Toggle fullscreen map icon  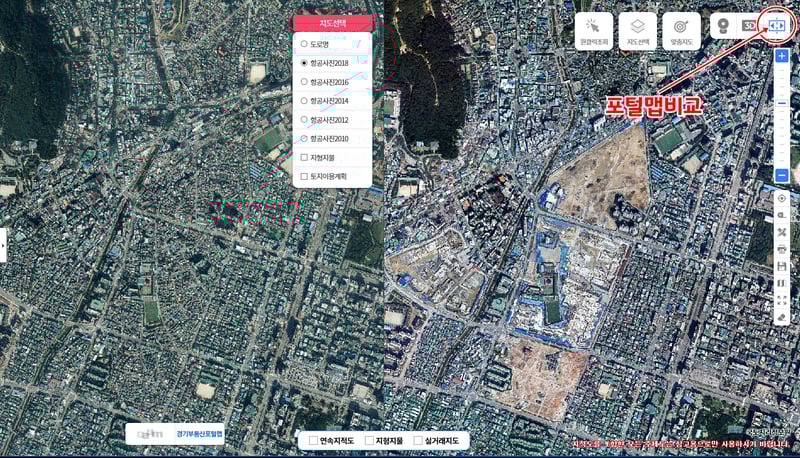pos(782,300)
